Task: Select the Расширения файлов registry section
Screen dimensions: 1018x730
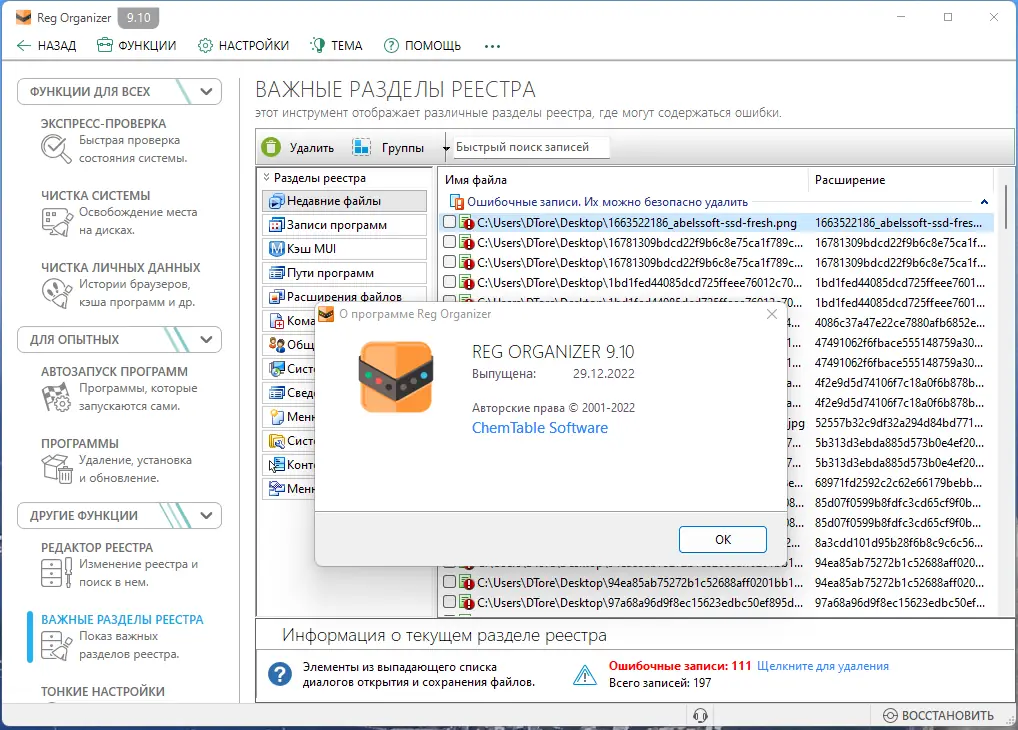Action: 344,296
